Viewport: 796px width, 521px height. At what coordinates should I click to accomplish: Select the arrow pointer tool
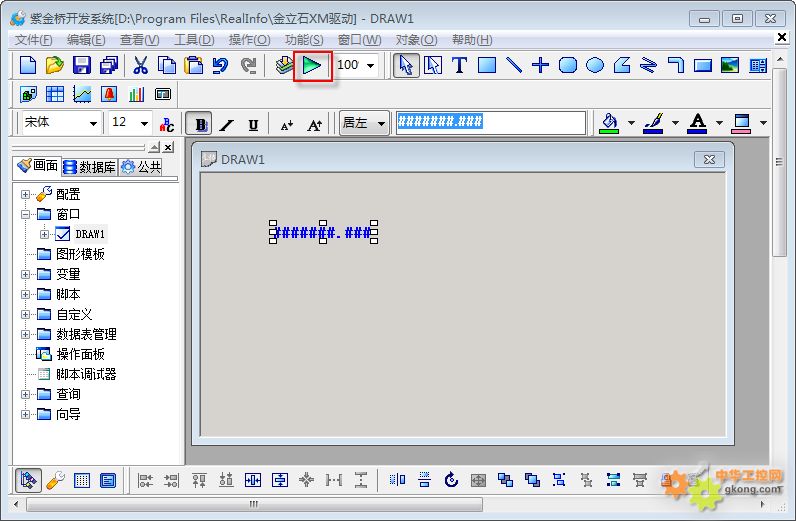pyautogui.click(x=406, y=66)
